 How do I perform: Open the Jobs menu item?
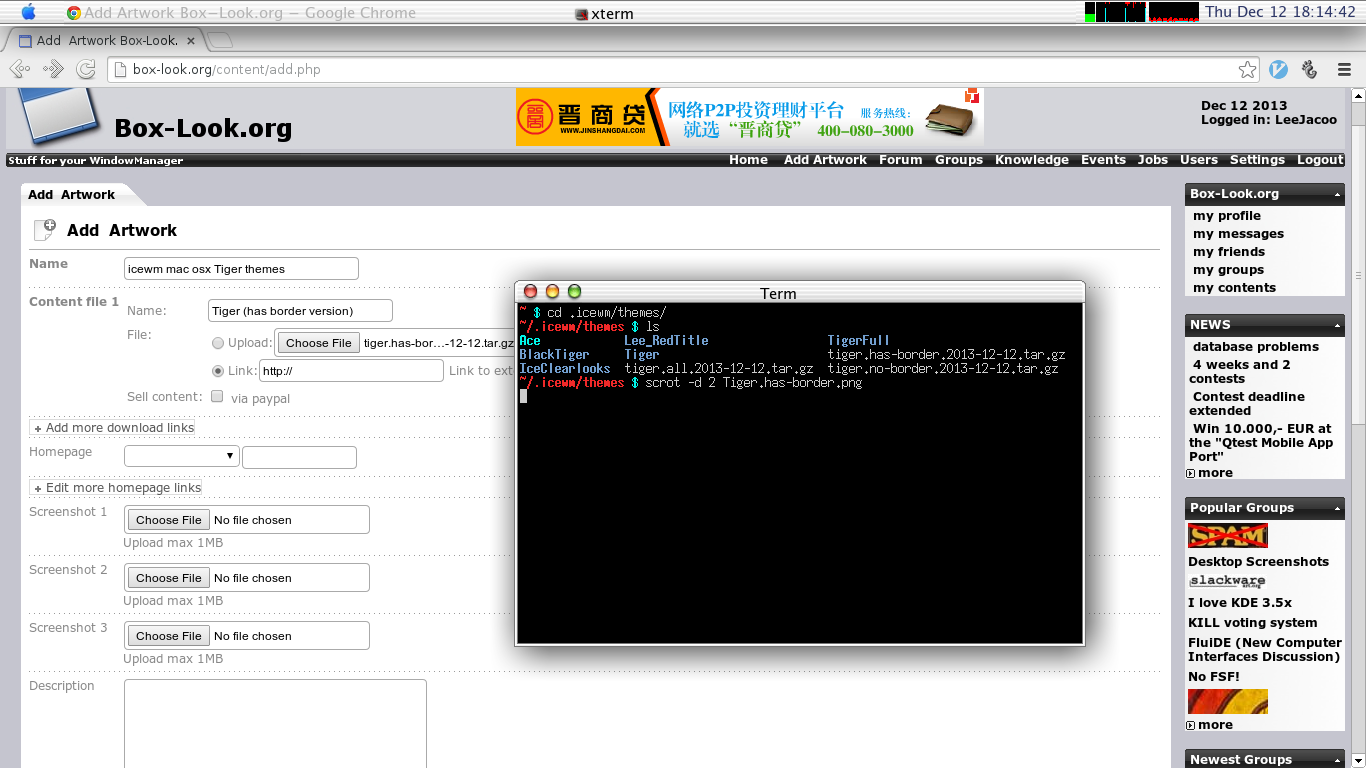(1152, 160)
